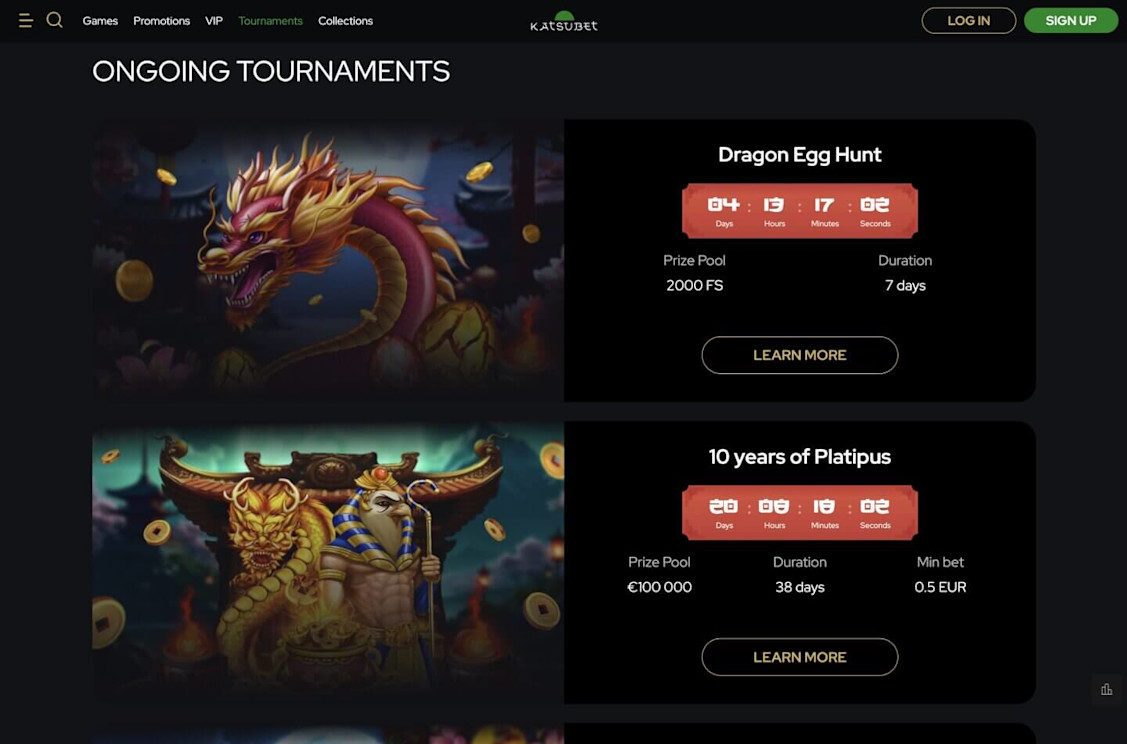Open the hamburger menu icon
Screen dimensions: 1127x744
26,21
